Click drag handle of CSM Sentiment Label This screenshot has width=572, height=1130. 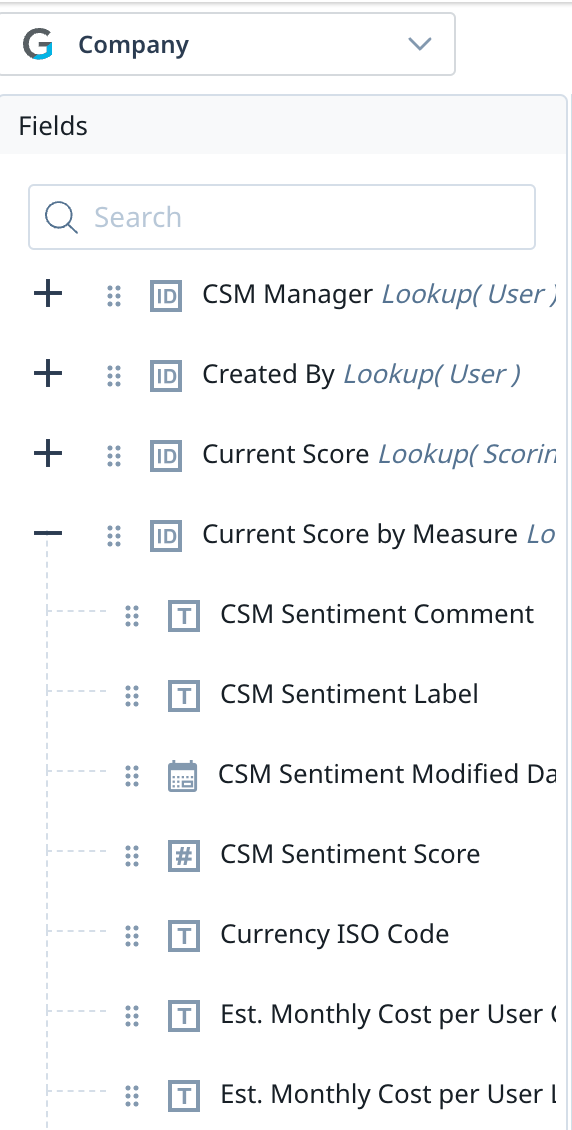click(131, 695)
